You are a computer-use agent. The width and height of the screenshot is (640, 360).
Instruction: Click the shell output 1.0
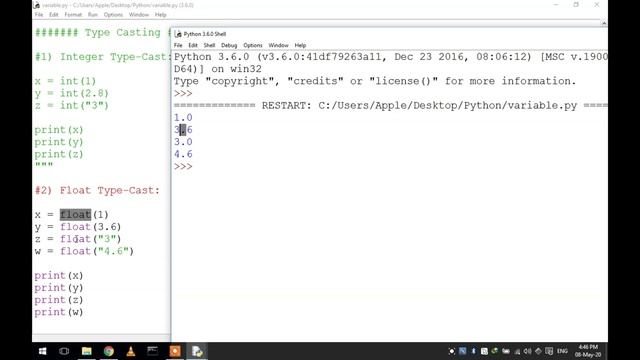(183, 118)
